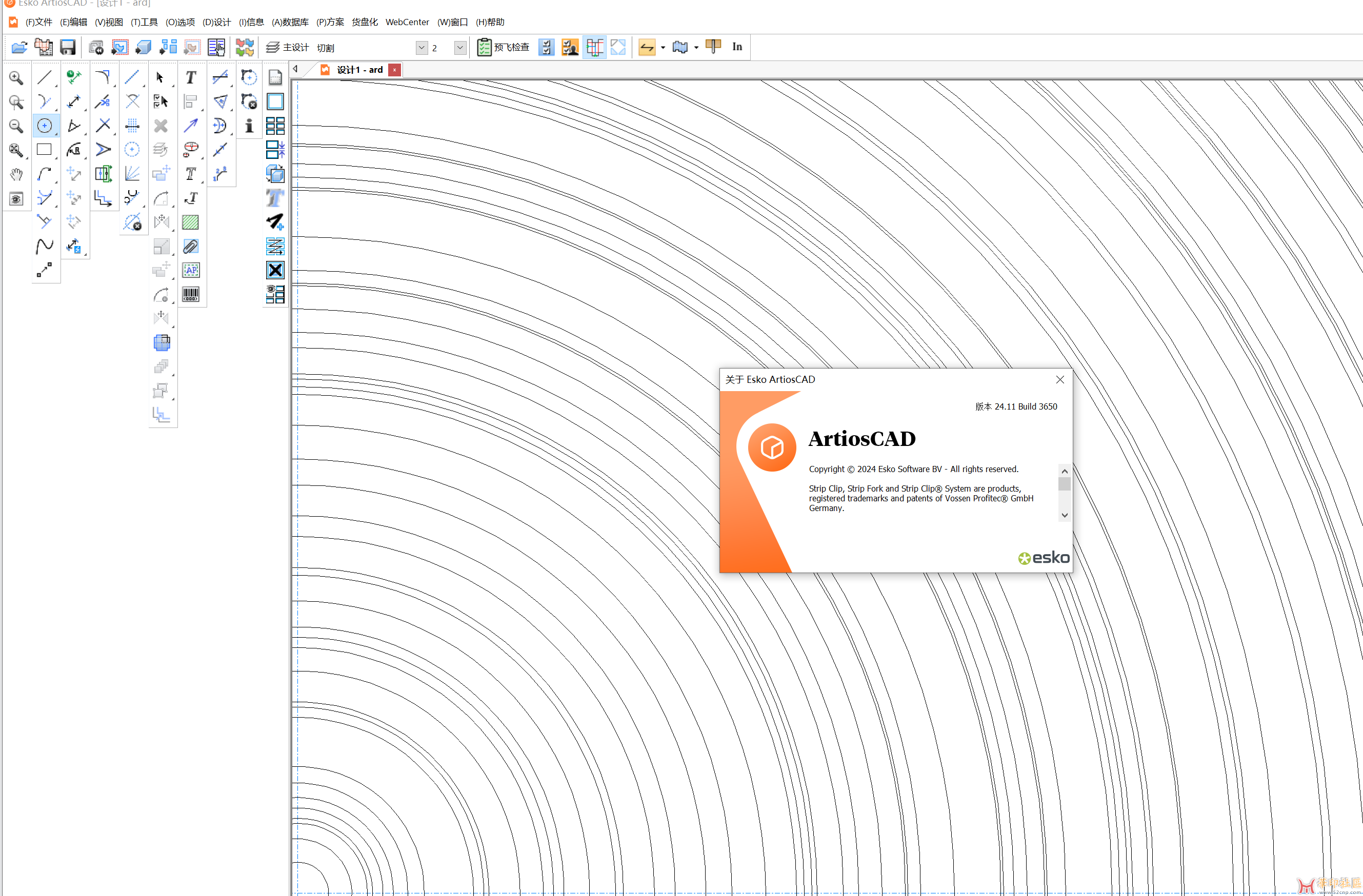The height and width of the screenshot is (896, 1363).
Task: Open a file with the folder icon
Action: pos(19,48)
